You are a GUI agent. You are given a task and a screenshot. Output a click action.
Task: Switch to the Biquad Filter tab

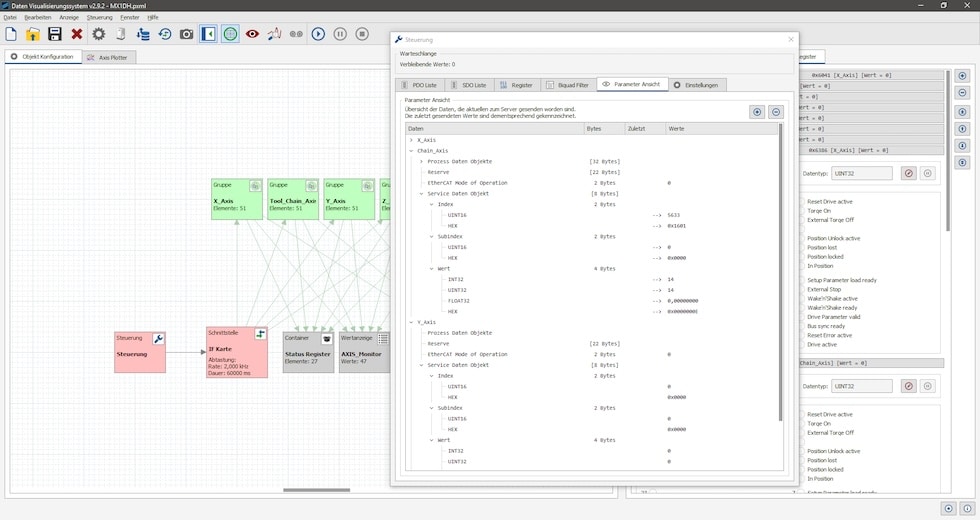568,85
